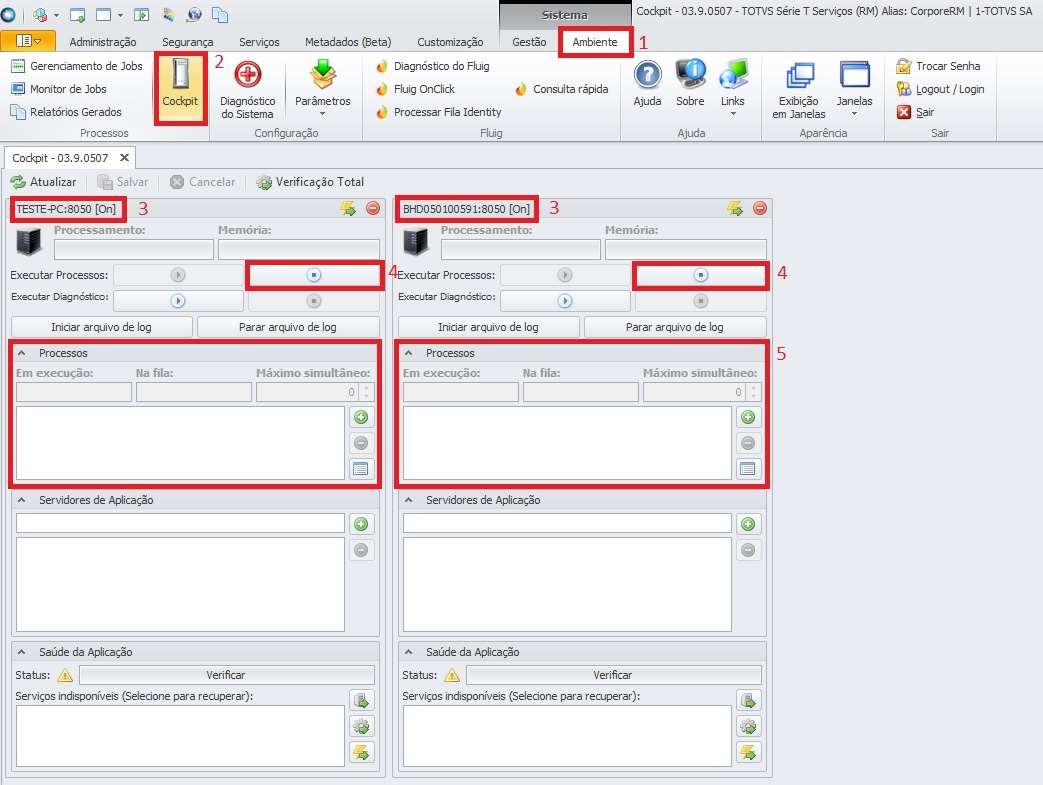Click Parar arquivo de log for TESTE-PC
Viewport: 1043px width, 785px height.
coord(288,327)
